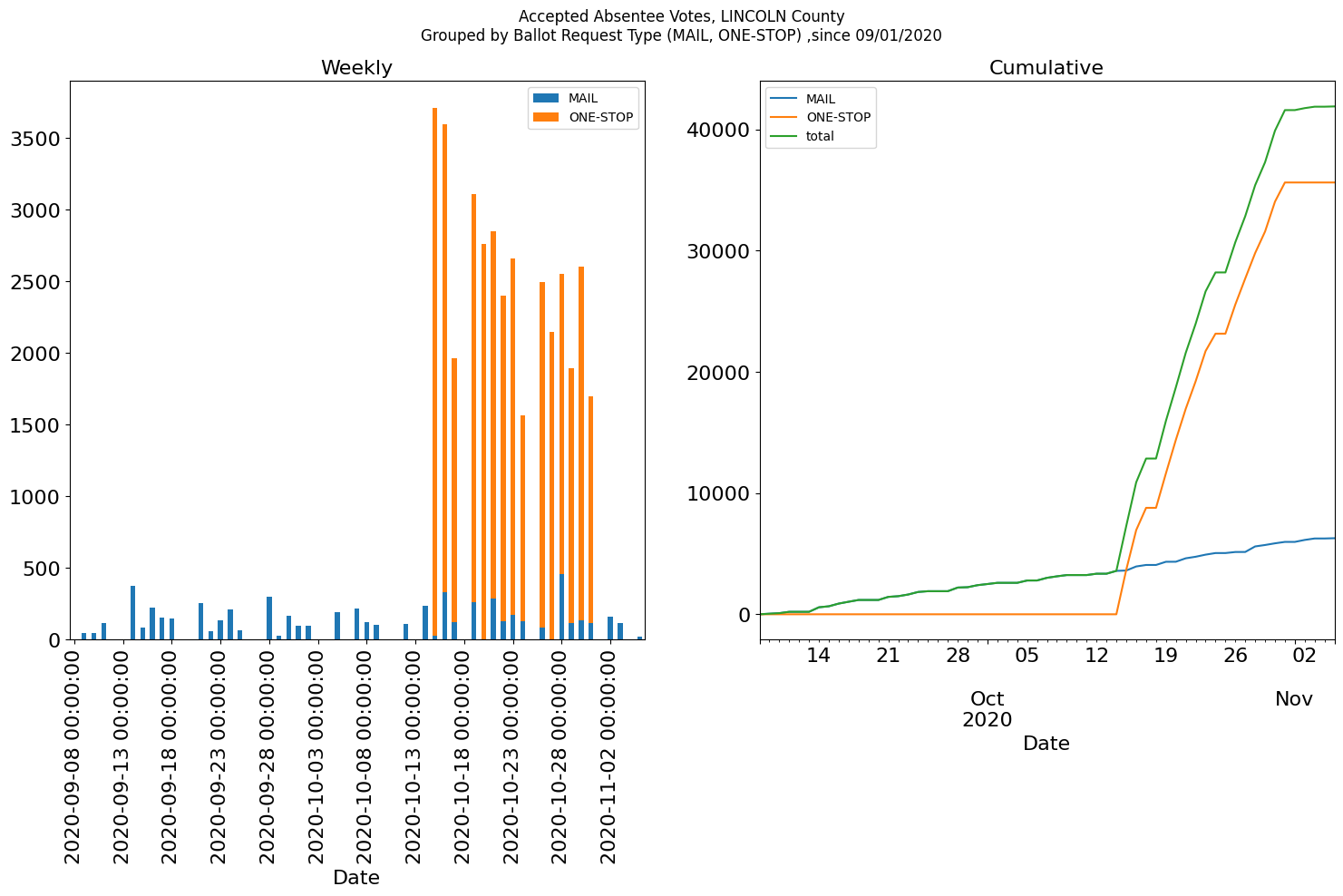Click the 'ONE-STOP' label in Cumulative legend

[838, 118]
